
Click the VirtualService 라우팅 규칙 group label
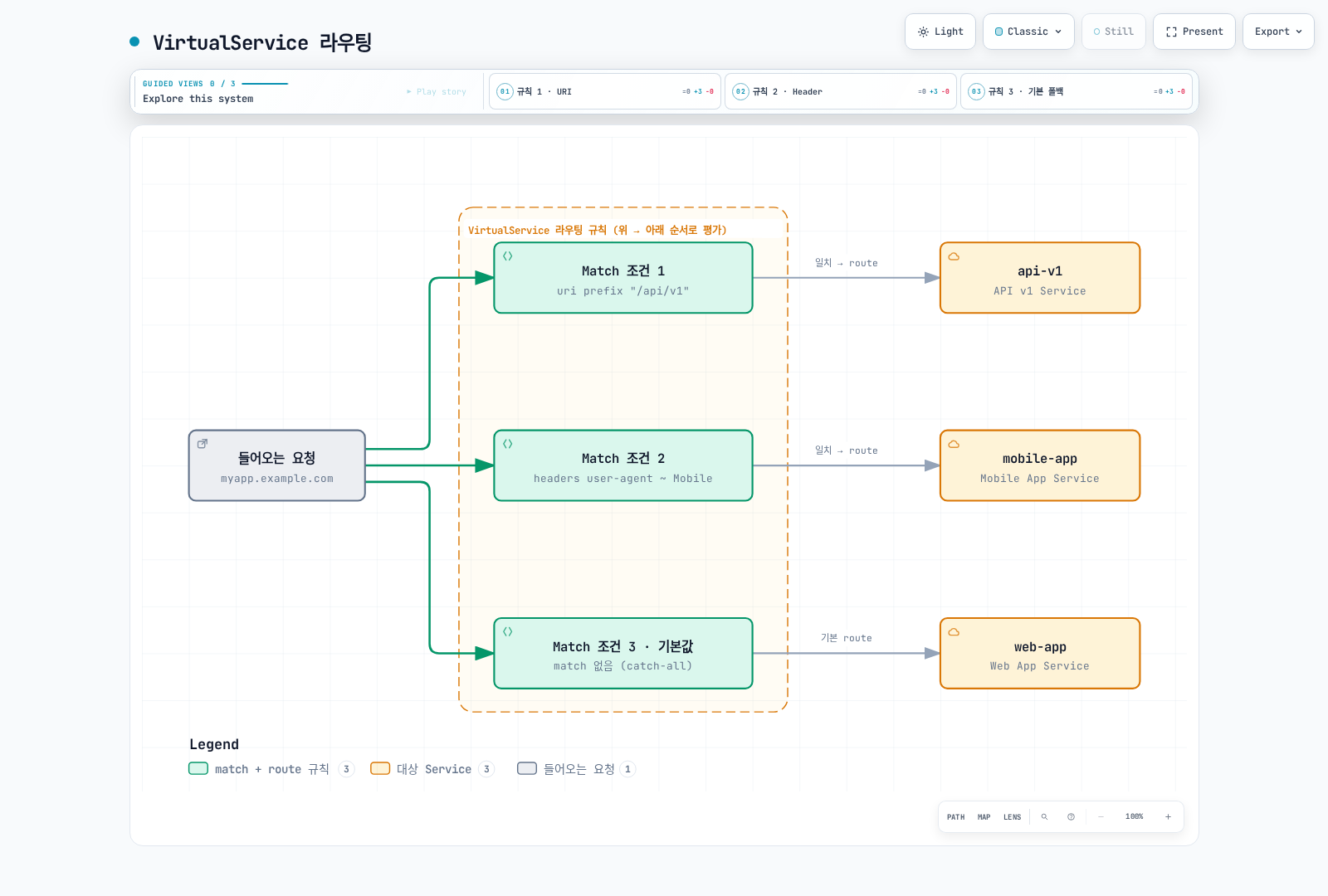(x=598, y=230)
